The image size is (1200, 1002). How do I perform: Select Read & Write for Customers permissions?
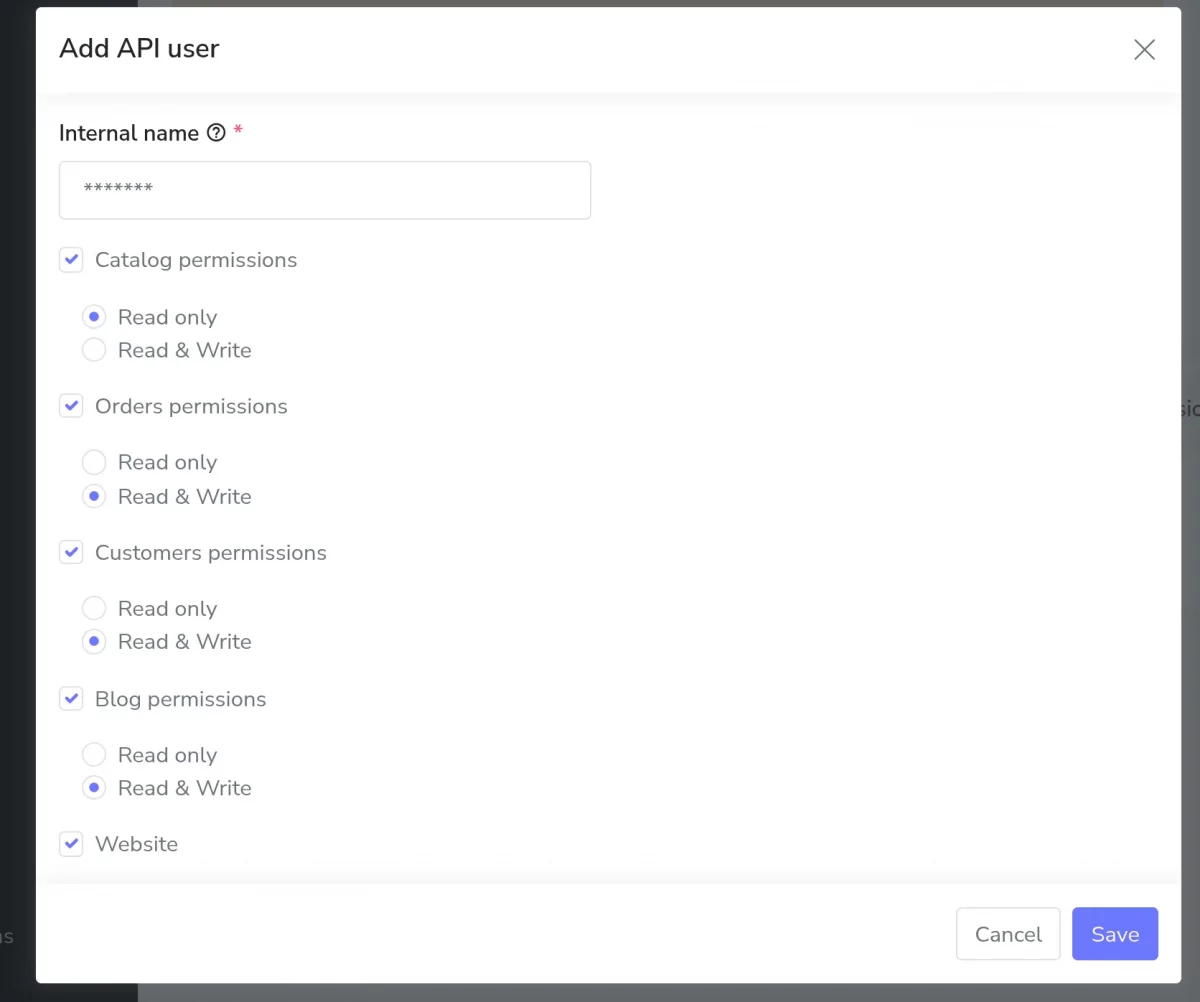point(94,641)
